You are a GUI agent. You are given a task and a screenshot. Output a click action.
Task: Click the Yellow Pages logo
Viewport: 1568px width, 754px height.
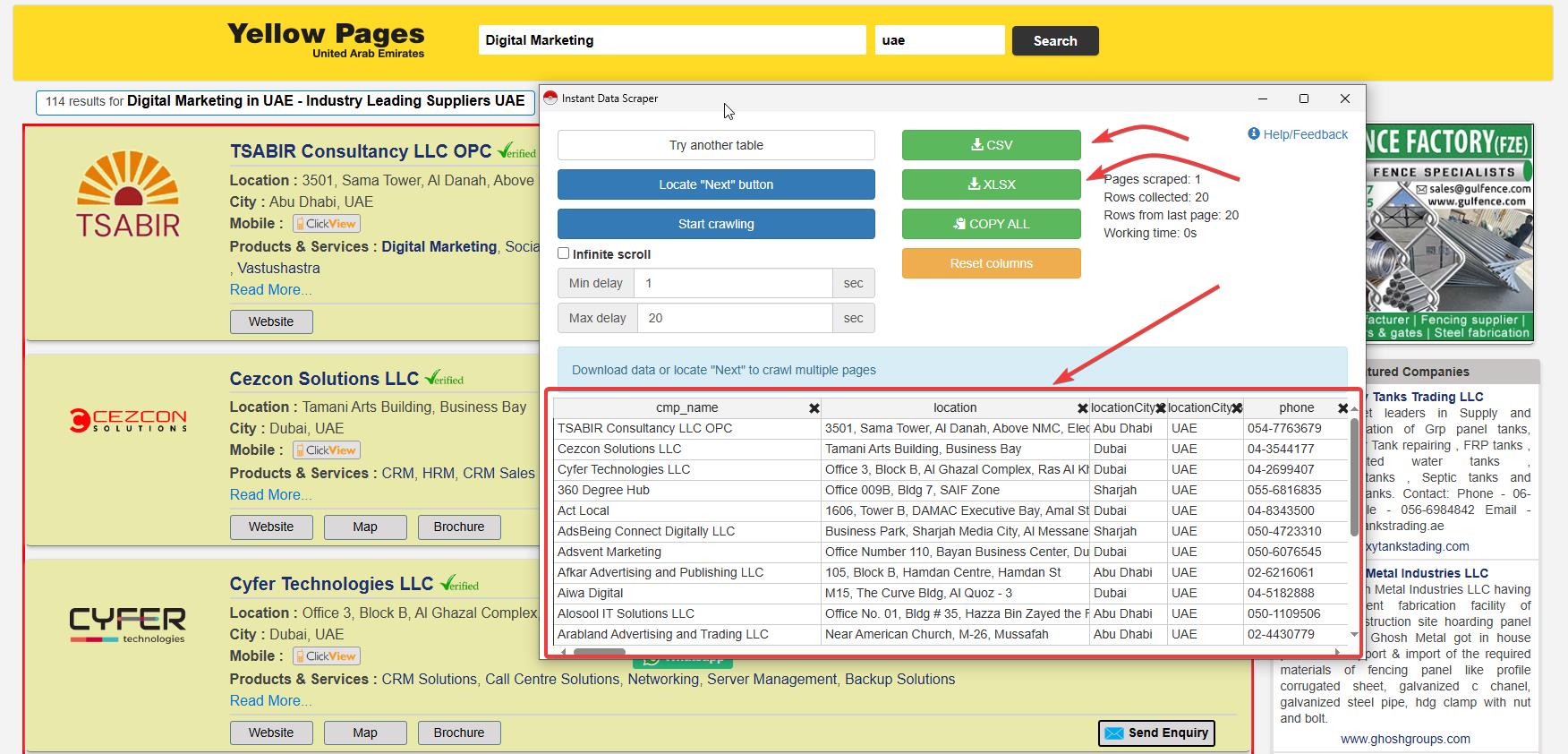coord(326,40)
